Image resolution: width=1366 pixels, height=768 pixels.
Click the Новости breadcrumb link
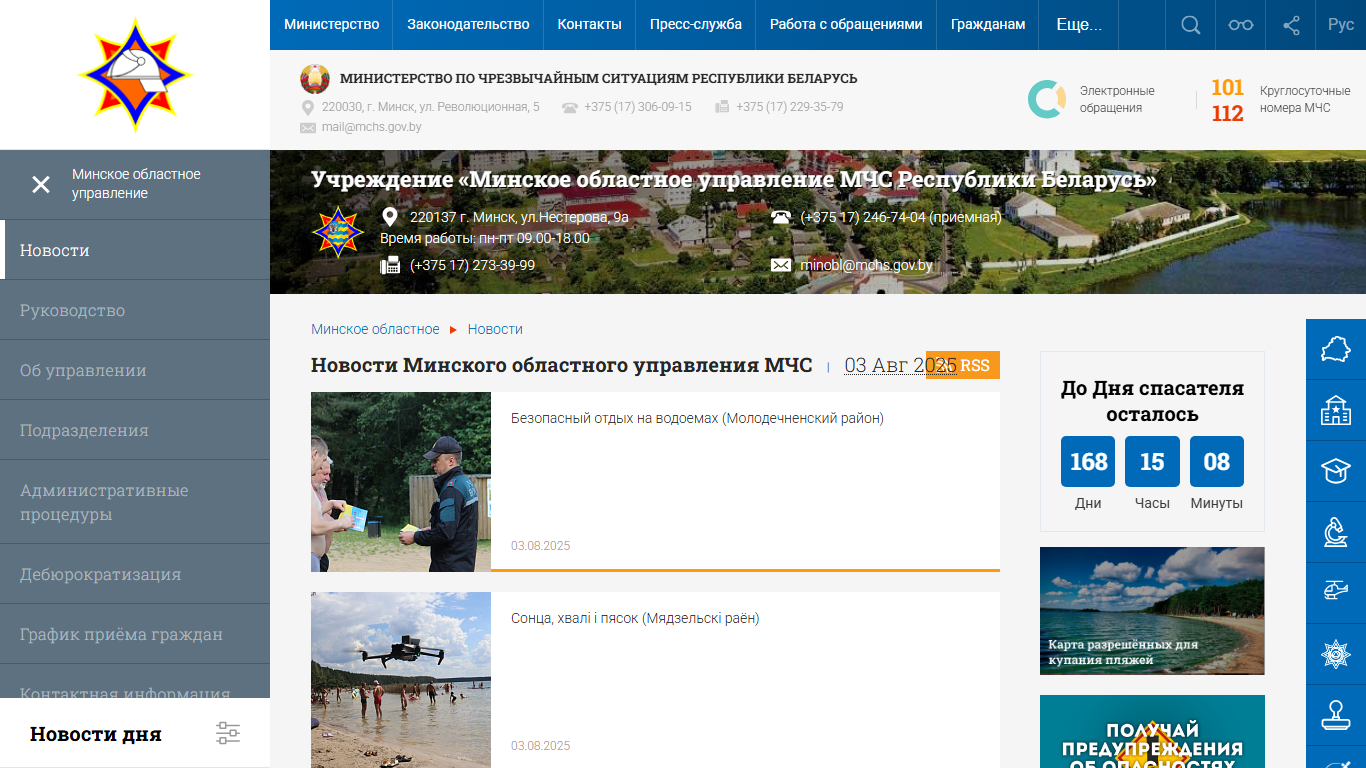click(495, 329)
